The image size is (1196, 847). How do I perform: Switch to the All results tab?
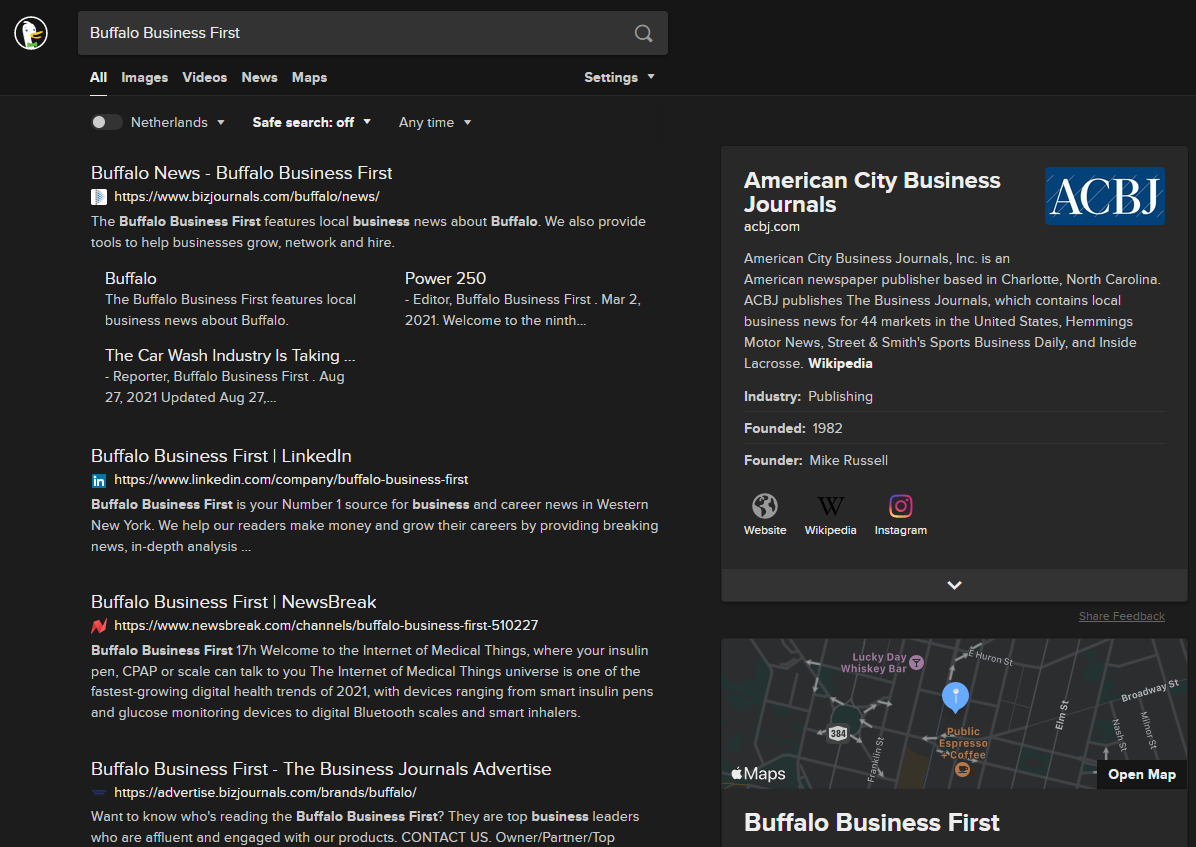click(98, 77)
